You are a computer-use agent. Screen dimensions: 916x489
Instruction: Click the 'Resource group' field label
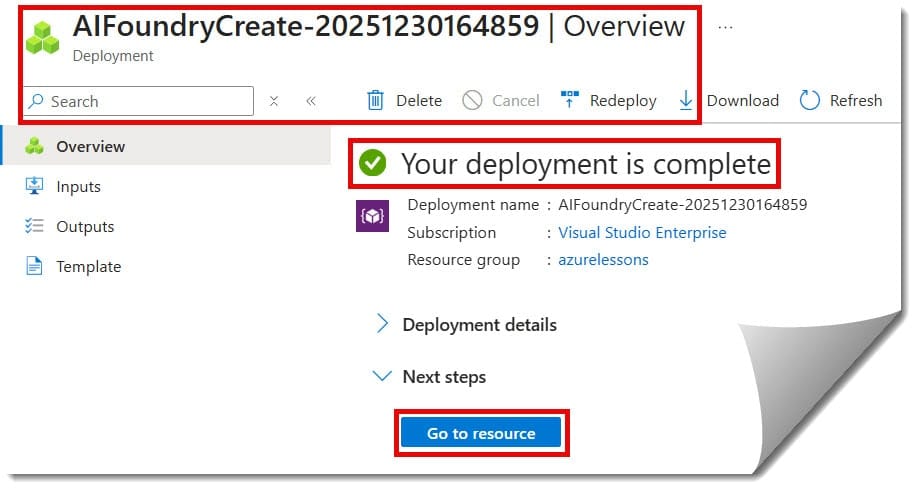click(463, 260)
